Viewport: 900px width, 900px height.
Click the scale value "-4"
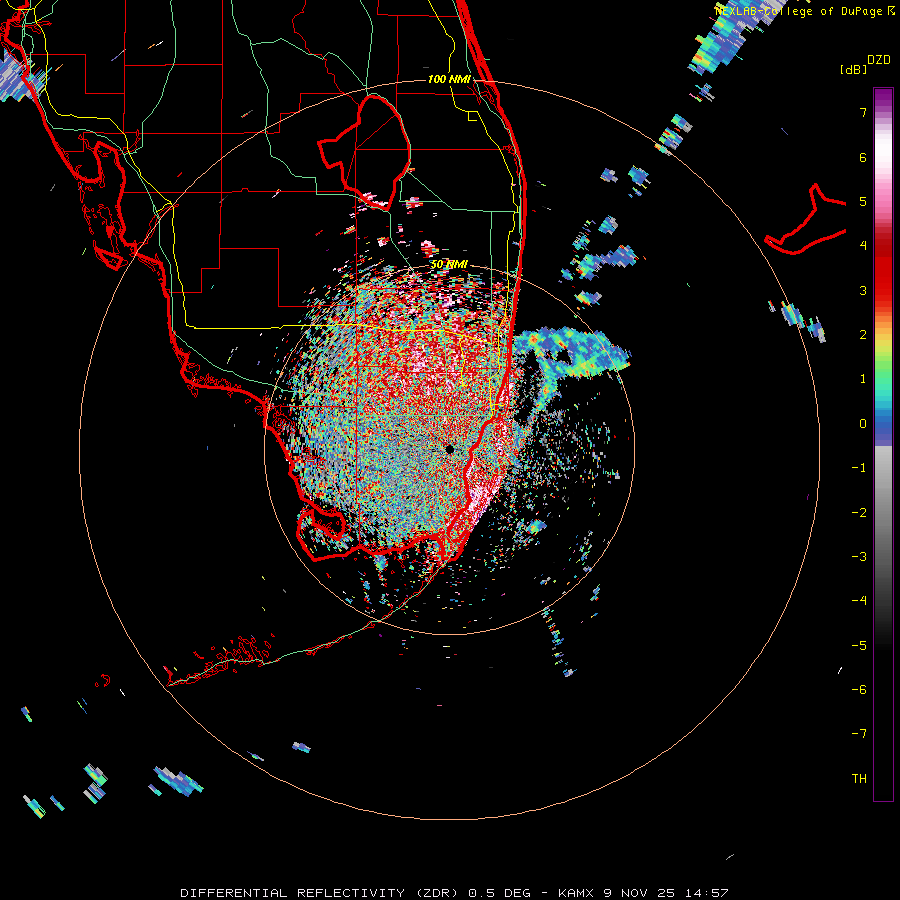click(x=859, y=600)
